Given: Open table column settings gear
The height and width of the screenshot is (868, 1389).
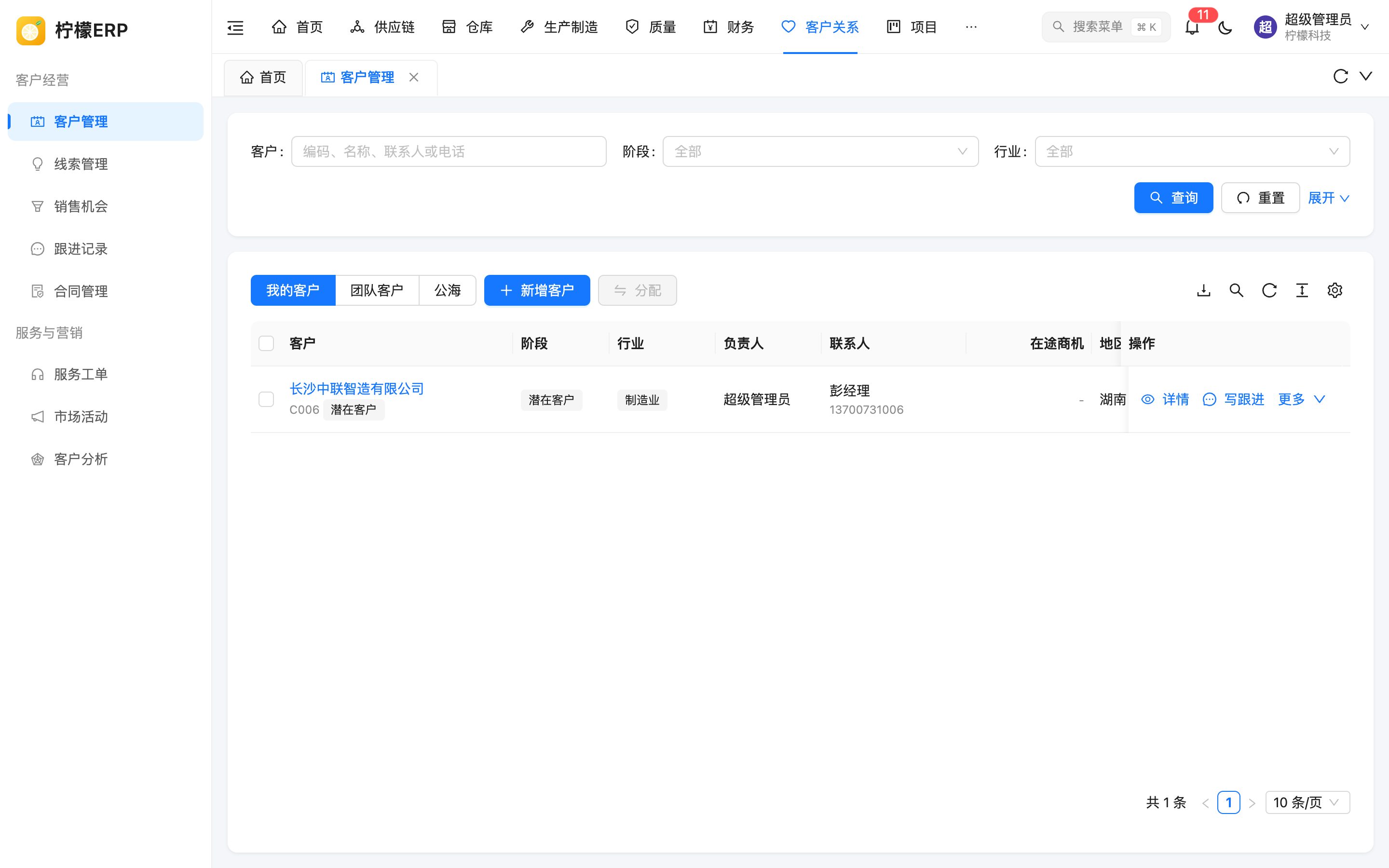Looking at the screenshot, I should click(x=1335, y=290).
